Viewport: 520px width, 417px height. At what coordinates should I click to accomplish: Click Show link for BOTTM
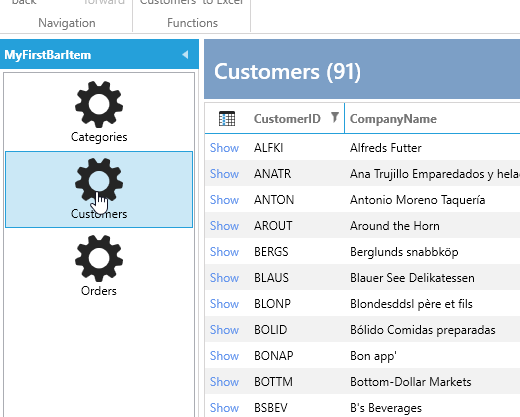click(x=224, y=382)
